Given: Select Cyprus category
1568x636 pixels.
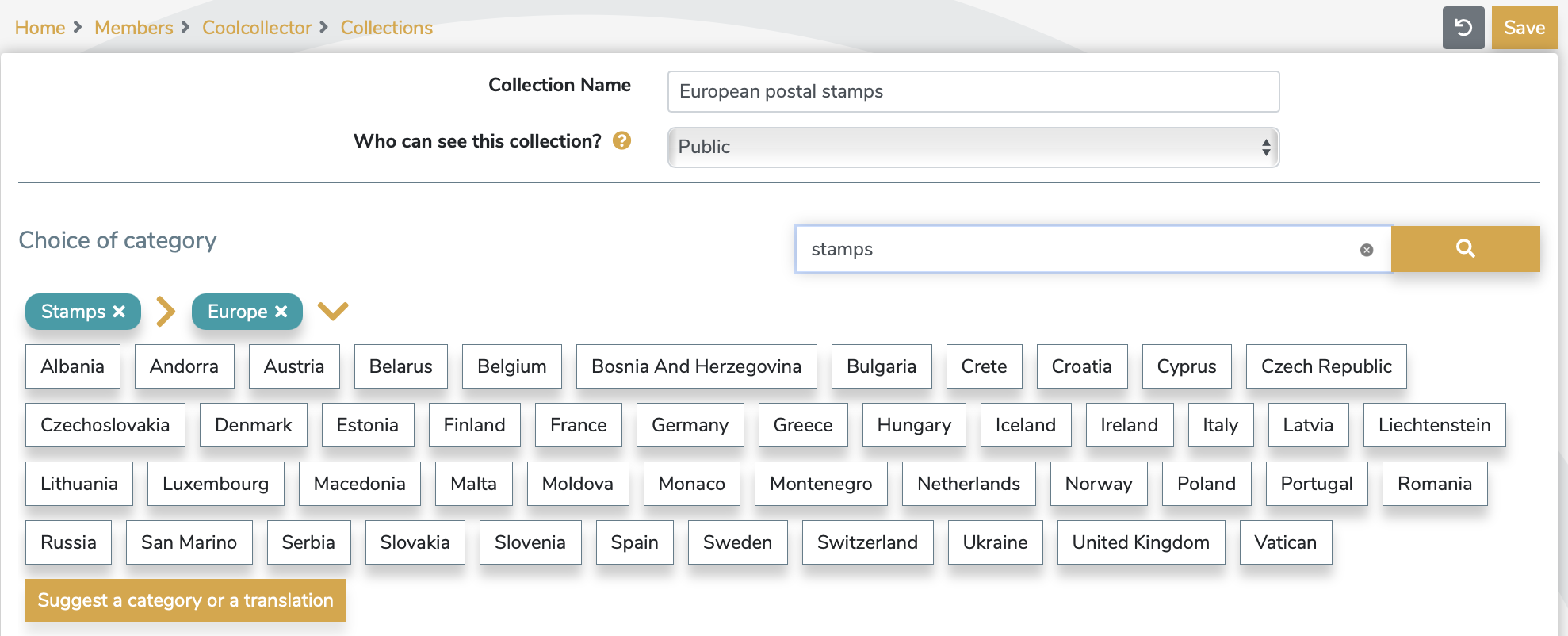Looking at the screenshot, I should click(1187, 366).
